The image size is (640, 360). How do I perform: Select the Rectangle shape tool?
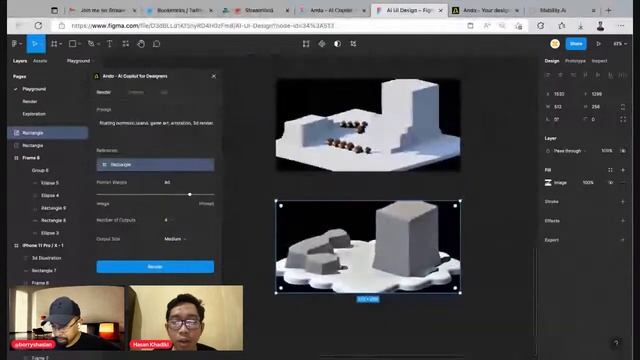72,44
